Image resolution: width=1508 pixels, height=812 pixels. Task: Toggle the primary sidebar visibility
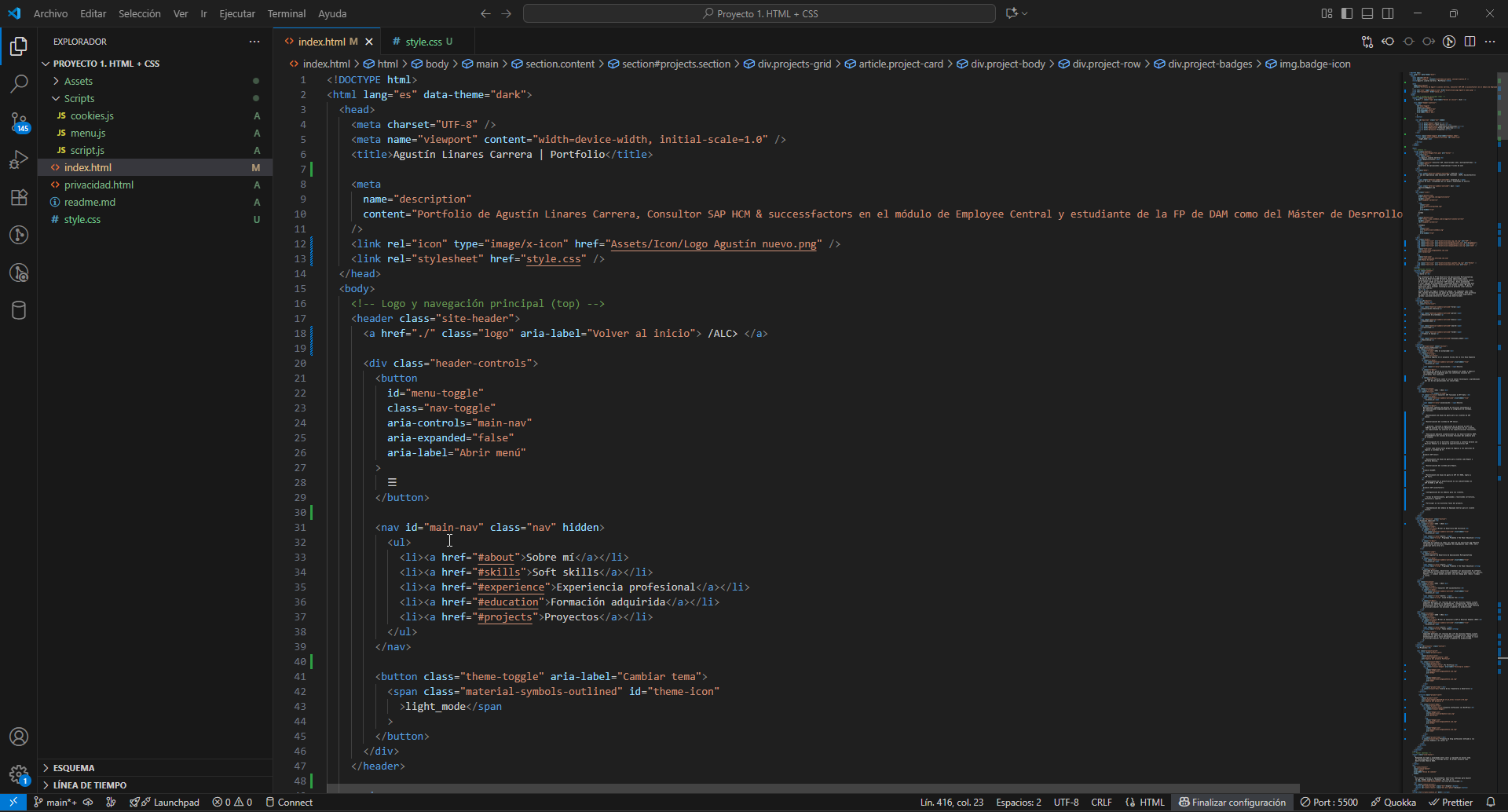1347,13
